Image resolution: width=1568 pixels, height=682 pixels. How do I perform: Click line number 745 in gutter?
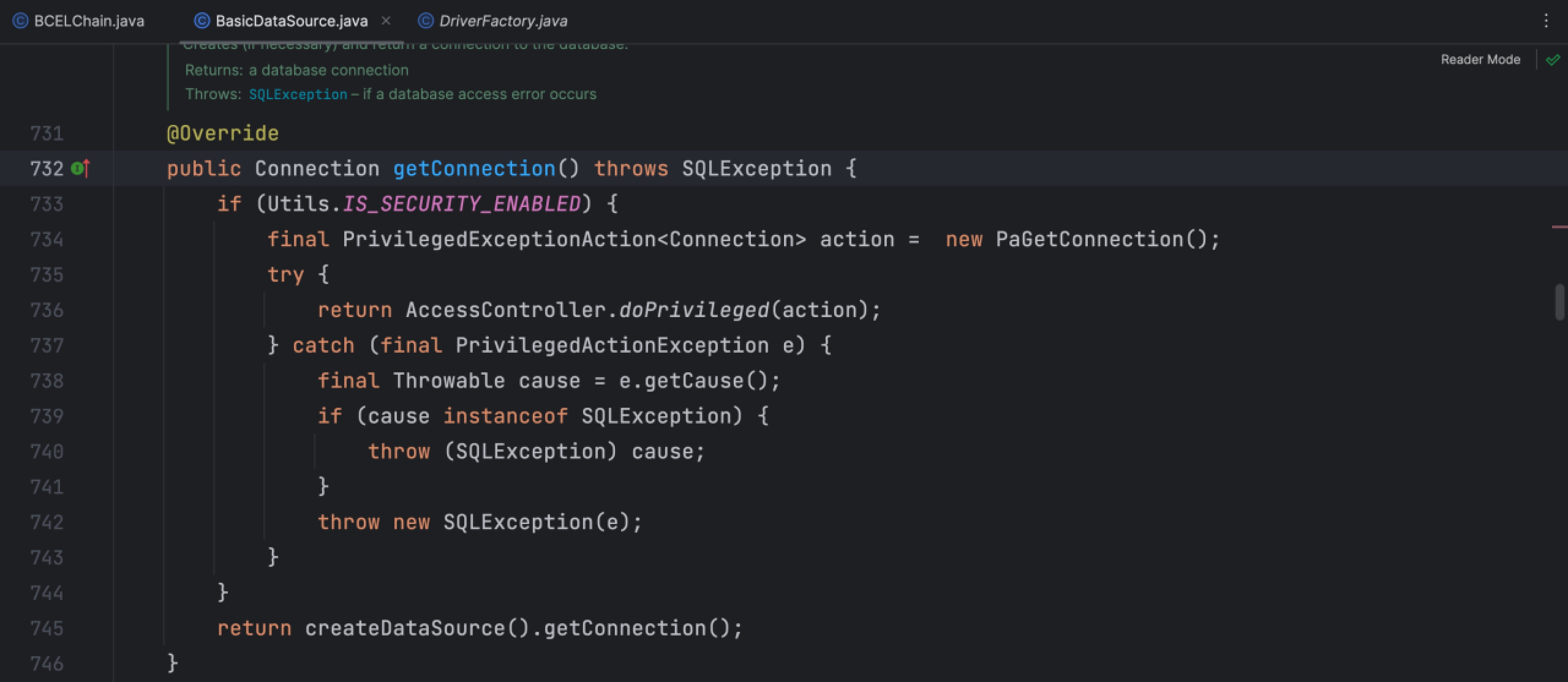coord(47,628)
